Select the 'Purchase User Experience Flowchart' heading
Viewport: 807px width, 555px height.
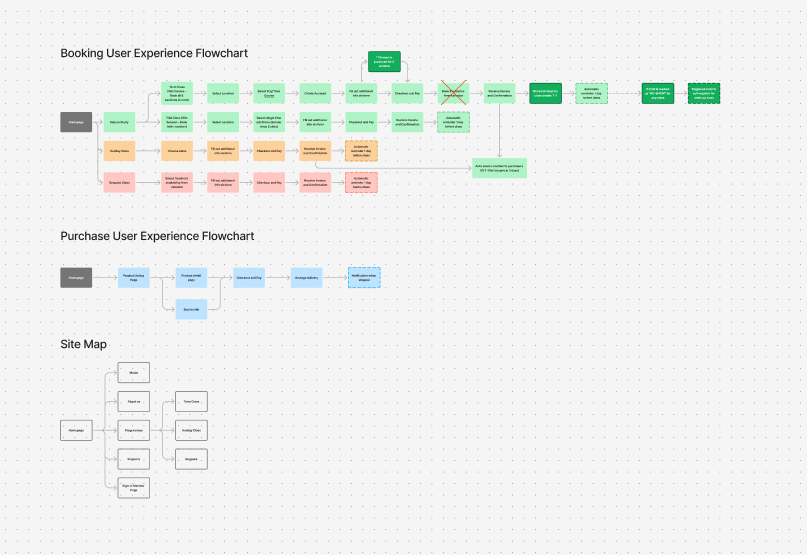click(157, 236)
